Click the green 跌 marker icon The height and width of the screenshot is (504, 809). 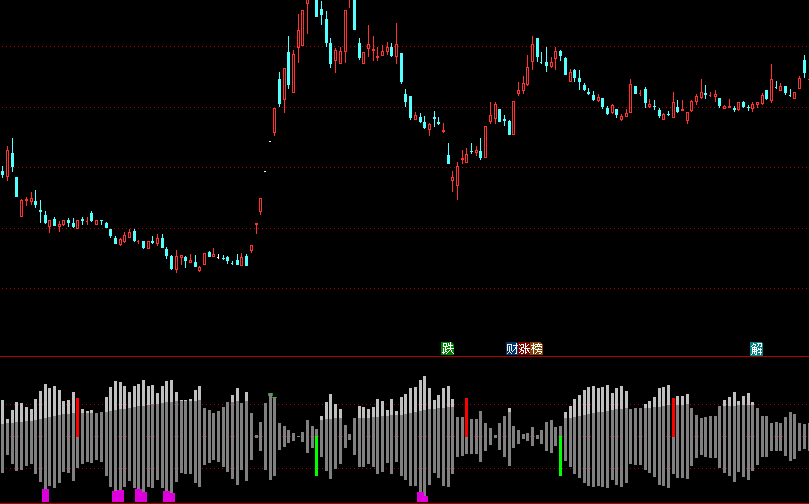click(448, 349)
